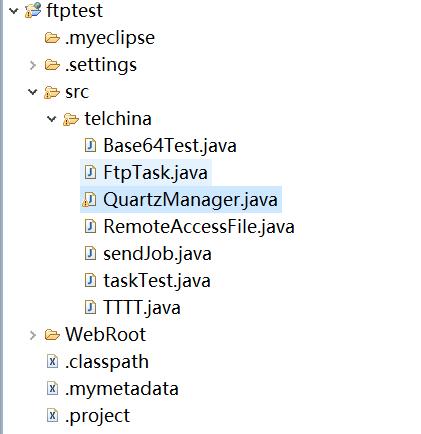Click the QuartzManager.java warning file icon
421x434 pixels.
point(89,200)
